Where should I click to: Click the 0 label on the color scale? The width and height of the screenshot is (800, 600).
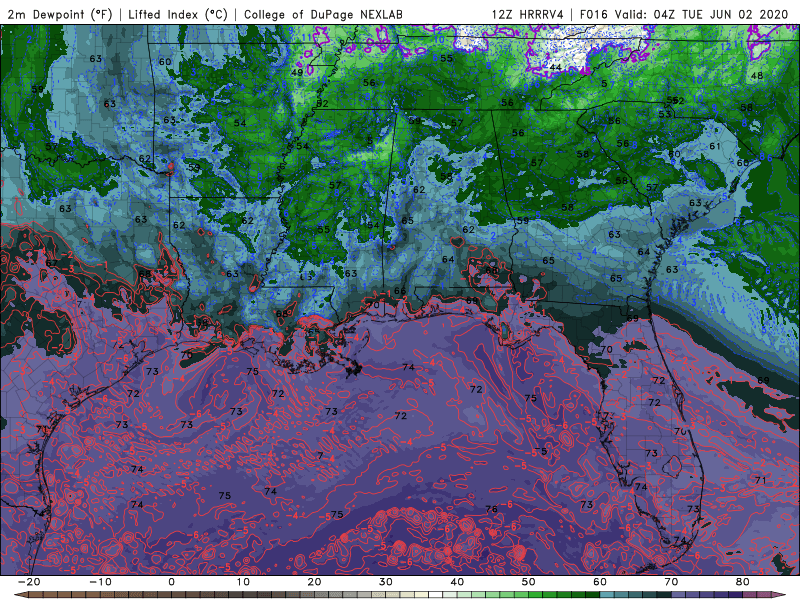(x=171, y=582)
